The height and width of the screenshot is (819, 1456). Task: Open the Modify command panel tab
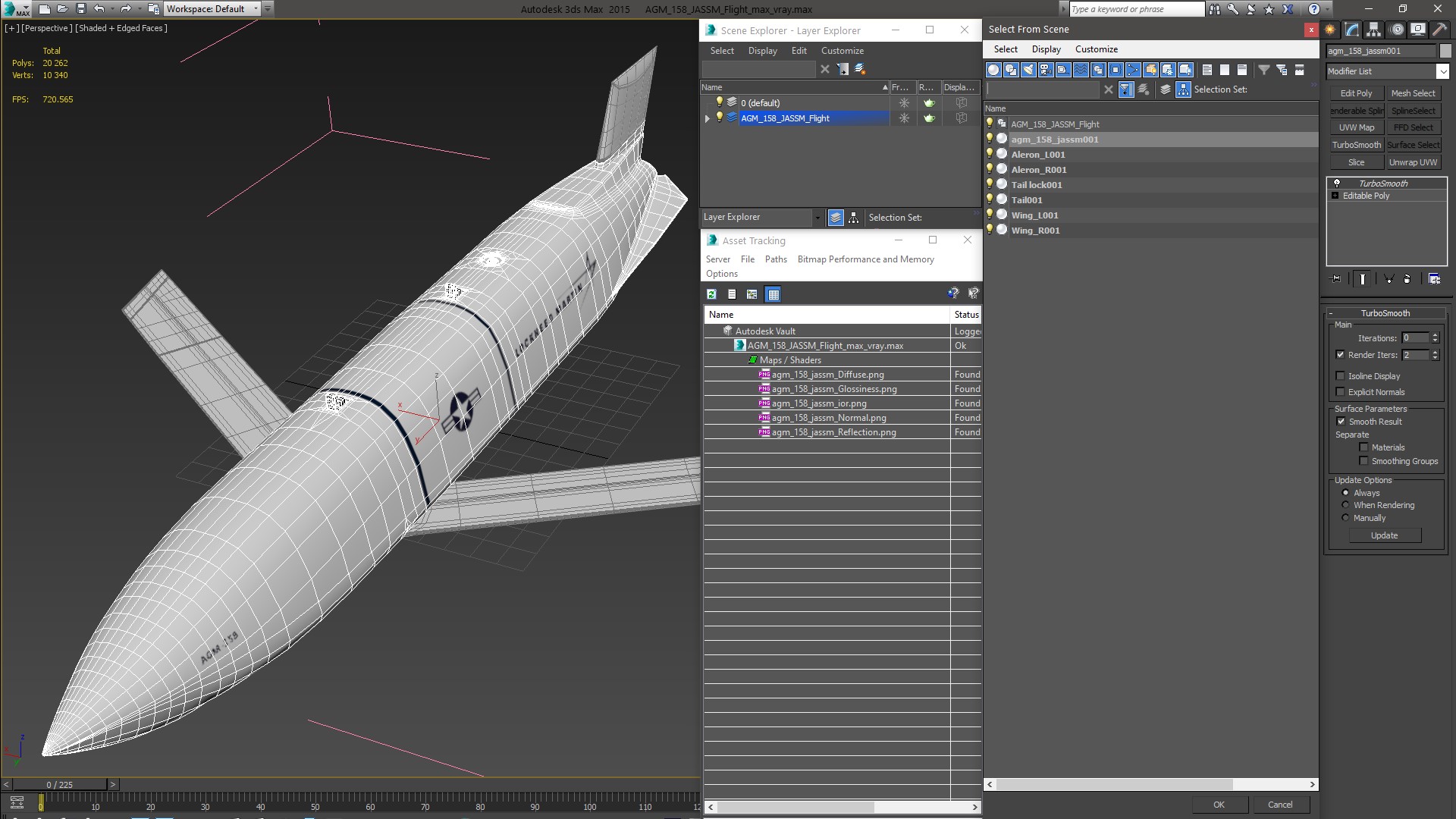coord(1352,30)
